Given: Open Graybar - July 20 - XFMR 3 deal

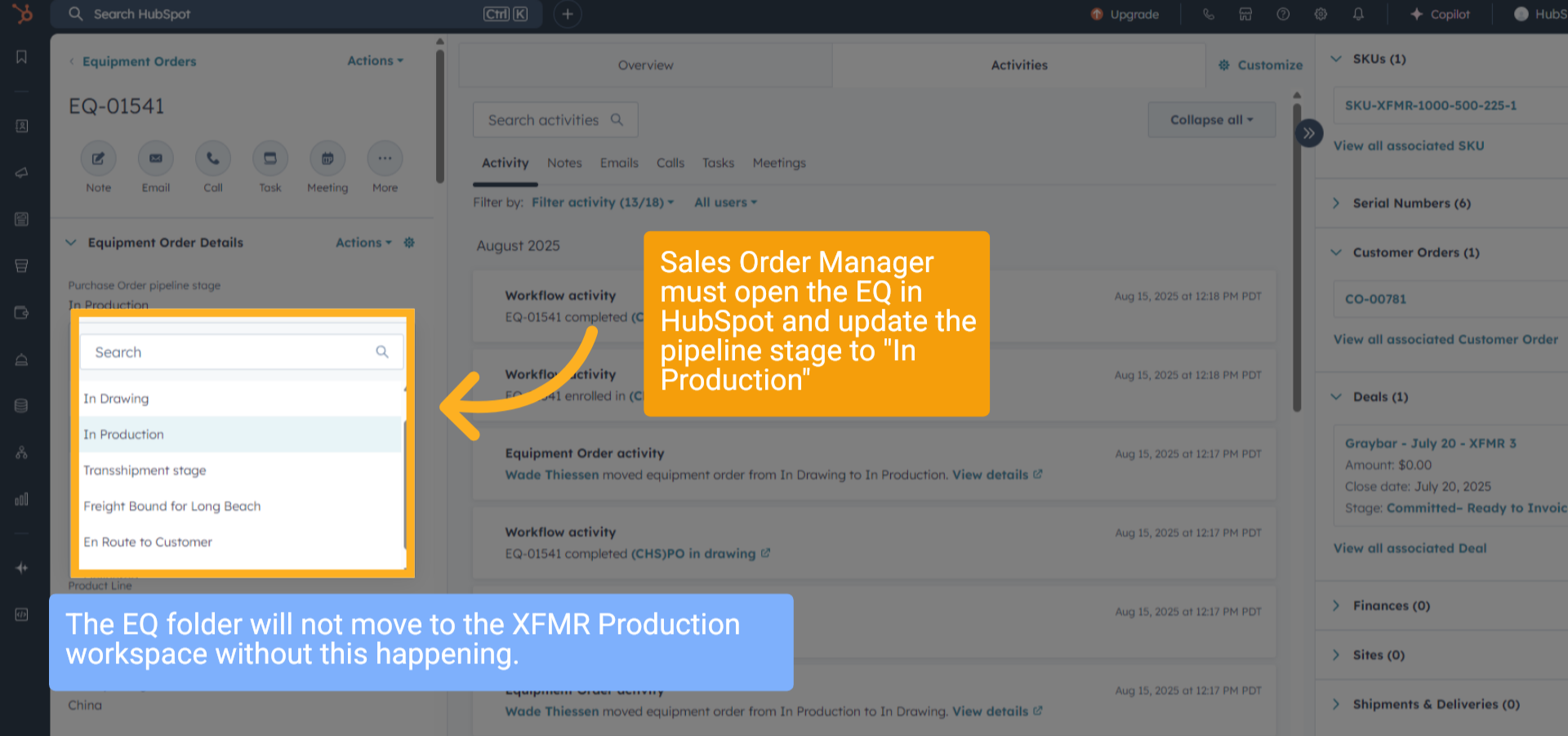Looking at the screenshot, I should [1431, 444].
